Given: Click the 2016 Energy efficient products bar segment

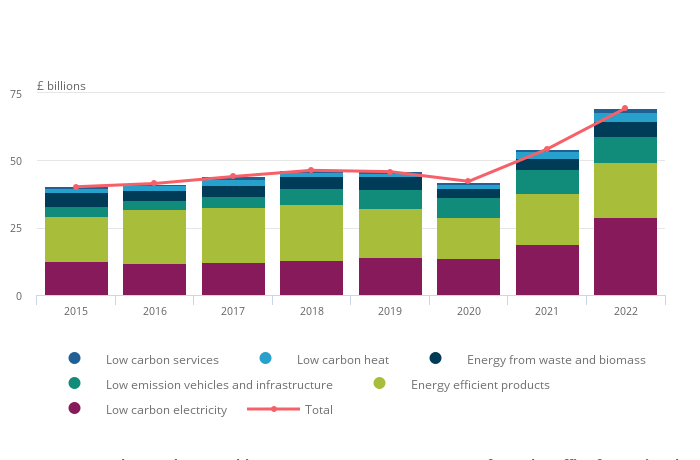Looking at the screenshot, I should tap(154, 237).
